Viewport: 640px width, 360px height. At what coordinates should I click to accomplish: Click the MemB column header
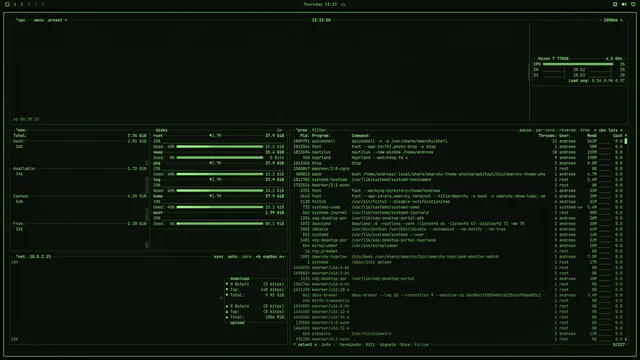coord(592,136)
